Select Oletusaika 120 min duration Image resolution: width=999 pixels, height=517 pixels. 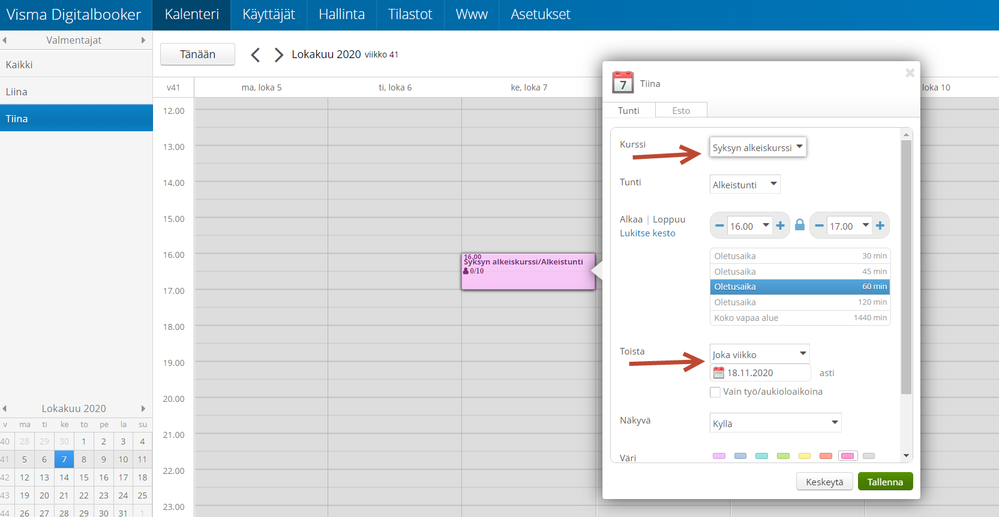coord(800,302)
